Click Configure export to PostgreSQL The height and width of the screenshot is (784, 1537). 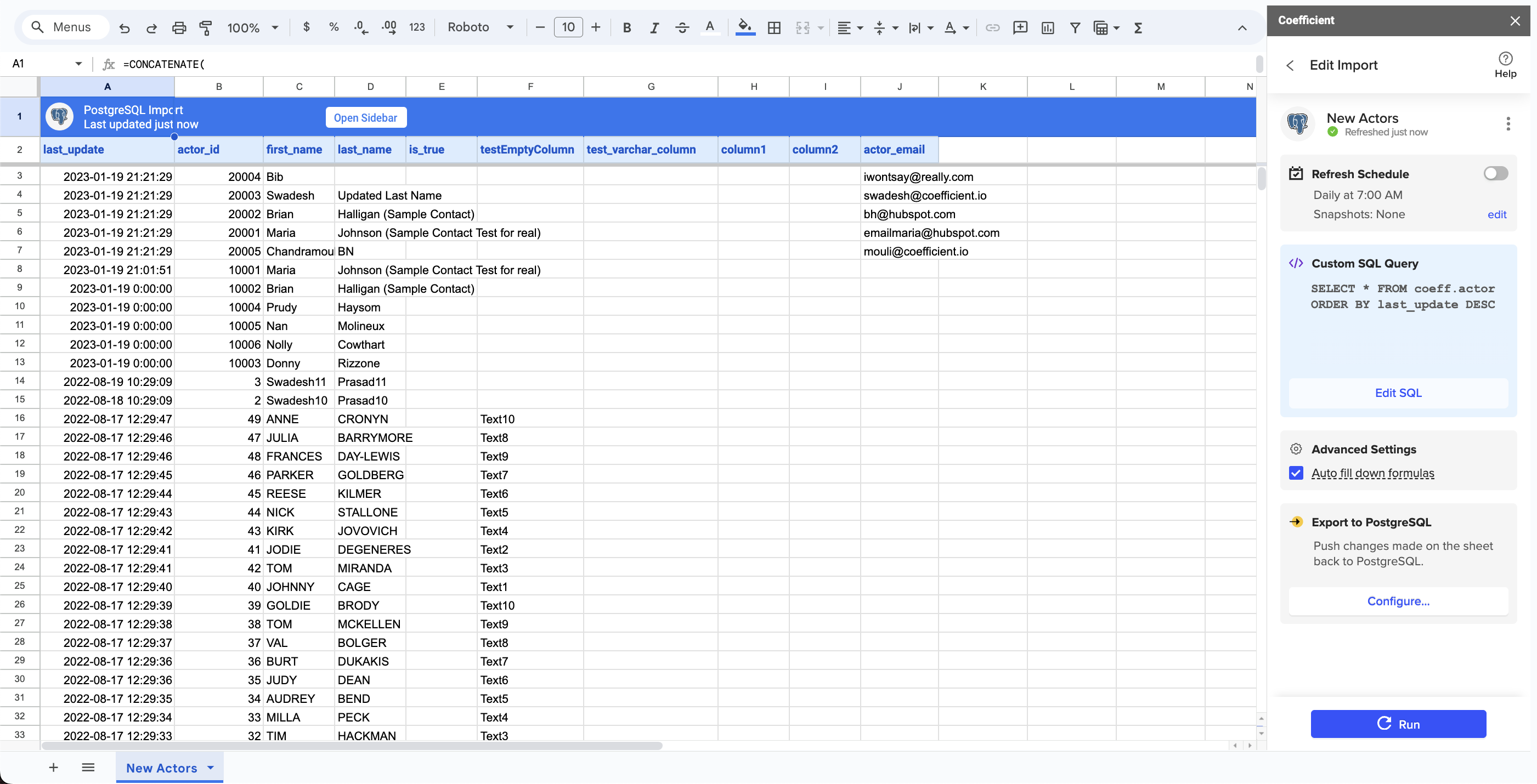pyautogui.click(x=1398, y=601)
